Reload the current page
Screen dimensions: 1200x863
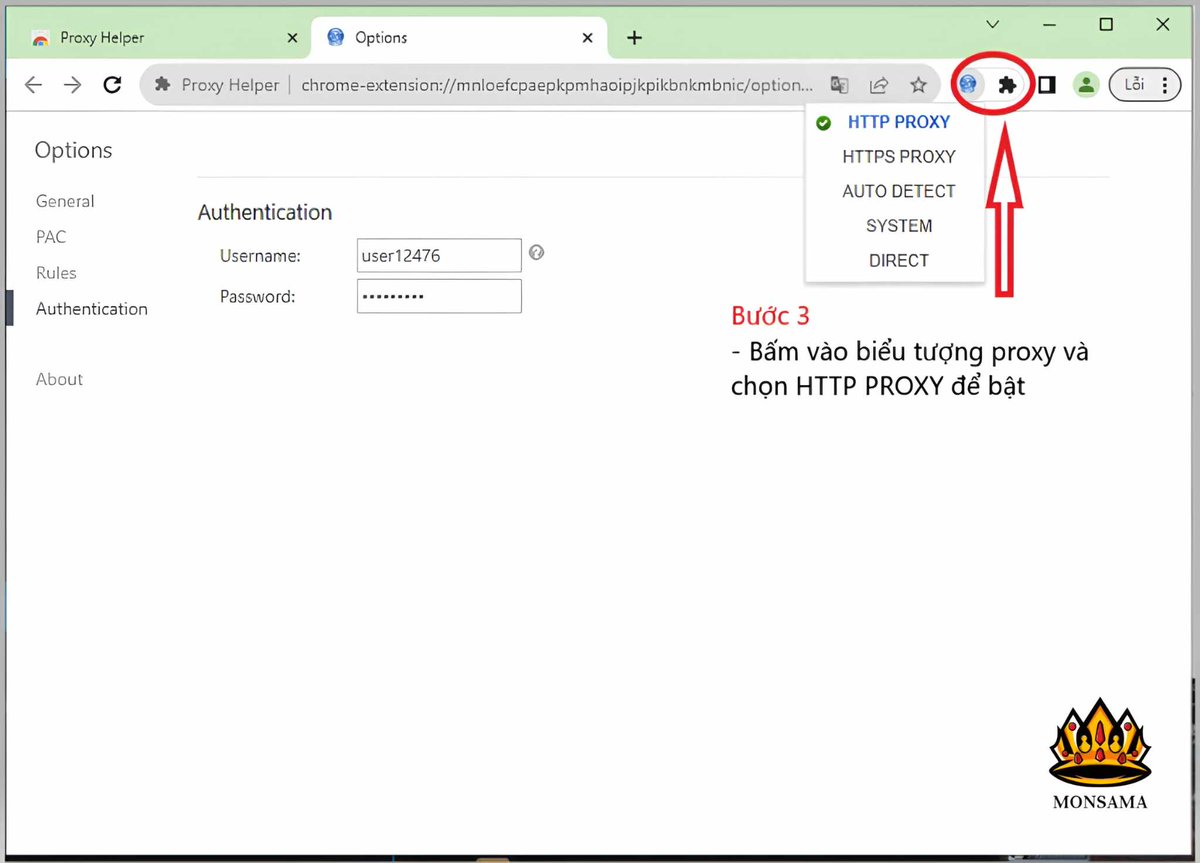[113, 85]
